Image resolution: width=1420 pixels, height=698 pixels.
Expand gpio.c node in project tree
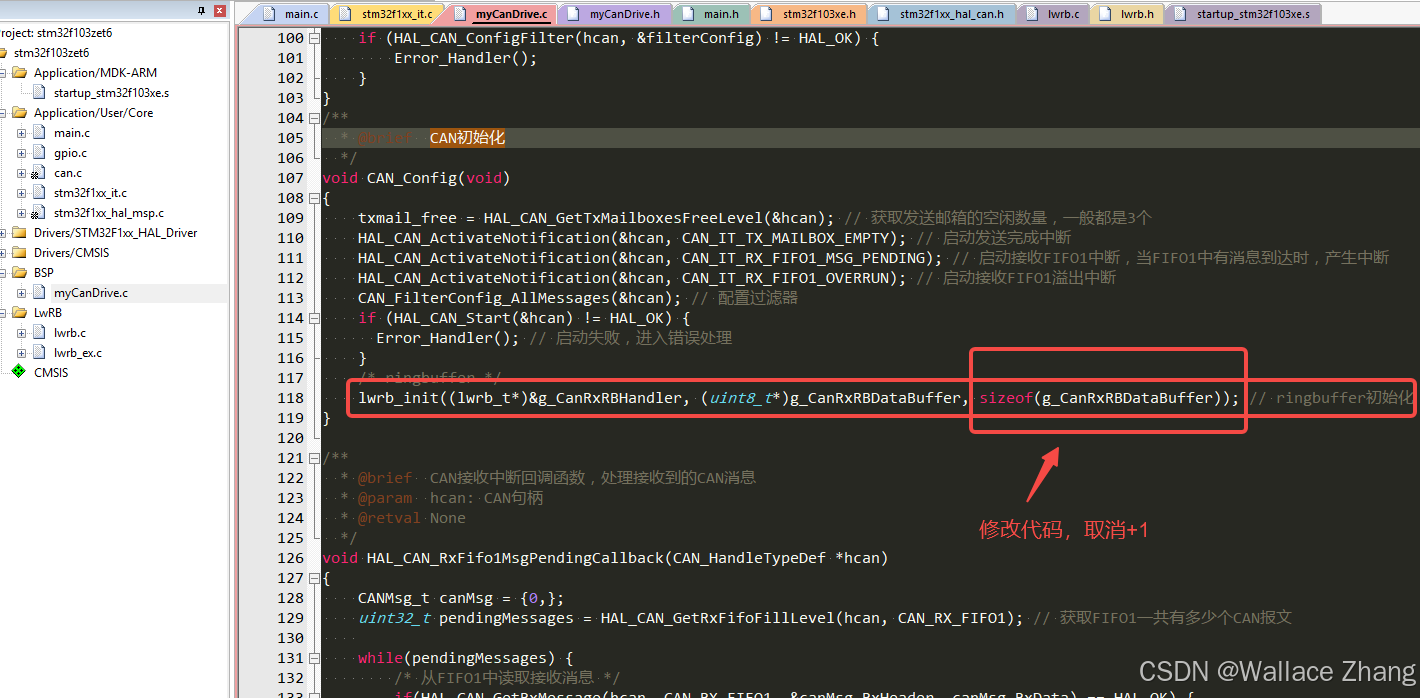click(x=21, y=153)
